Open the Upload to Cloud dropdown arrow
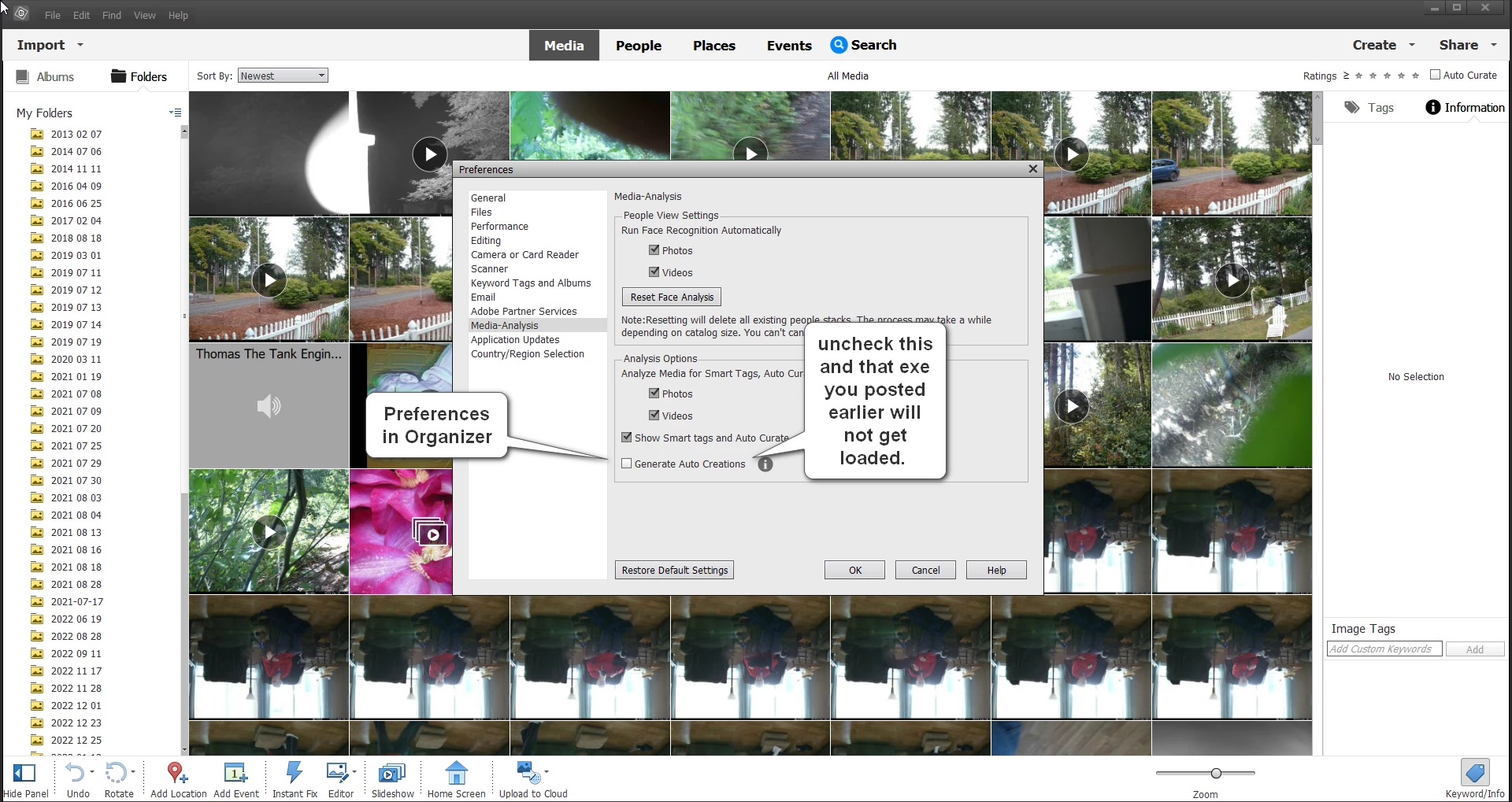 coord(547,771)
